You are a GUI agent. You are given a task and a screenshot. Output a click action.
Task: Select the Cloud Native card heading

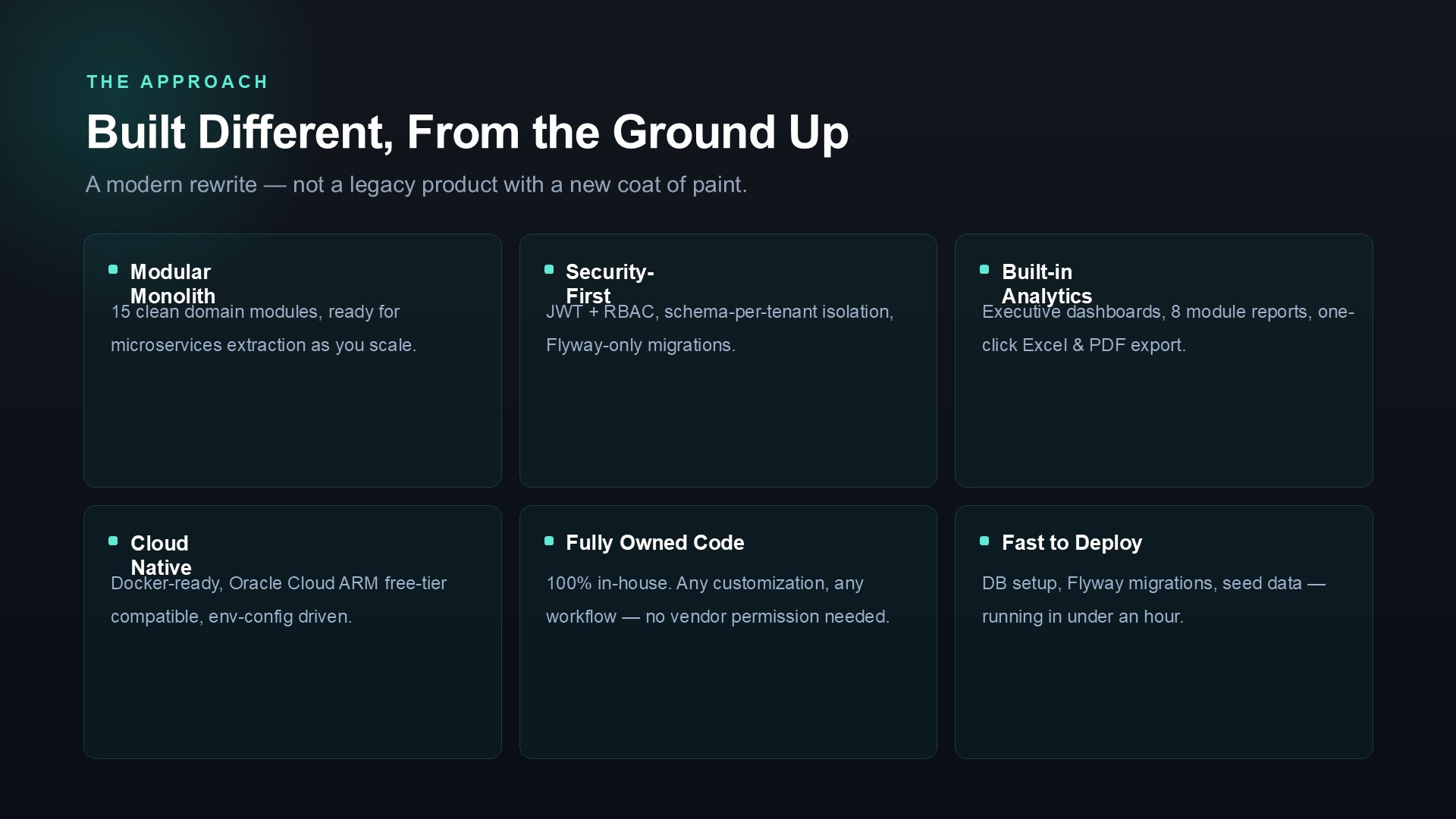coord(161,555)
